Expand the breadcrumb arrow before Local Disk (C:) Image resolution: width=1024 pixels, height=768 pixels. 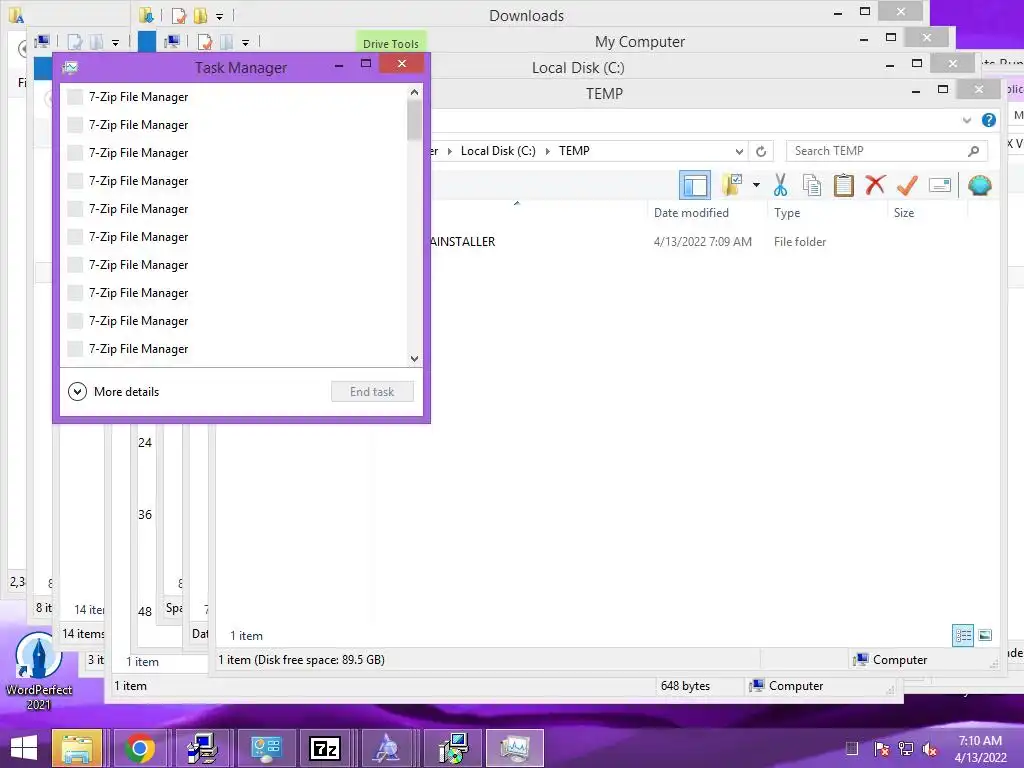(x=449, y=152)
